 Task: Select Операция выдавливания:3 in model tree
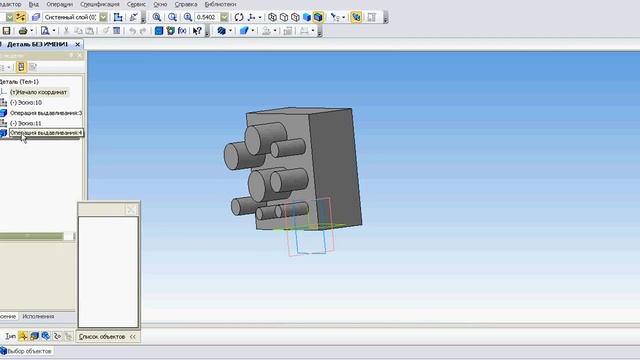(46, 113)
